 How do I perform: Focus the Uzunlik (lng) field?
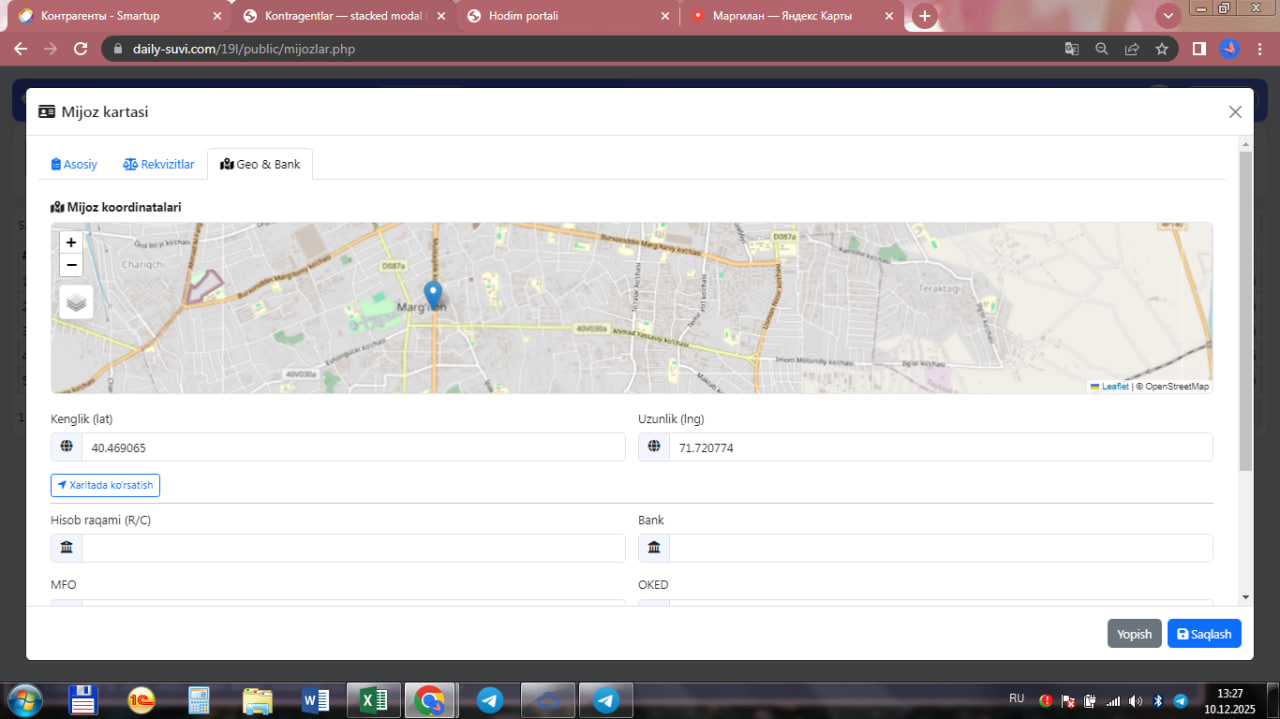point(940,448)
